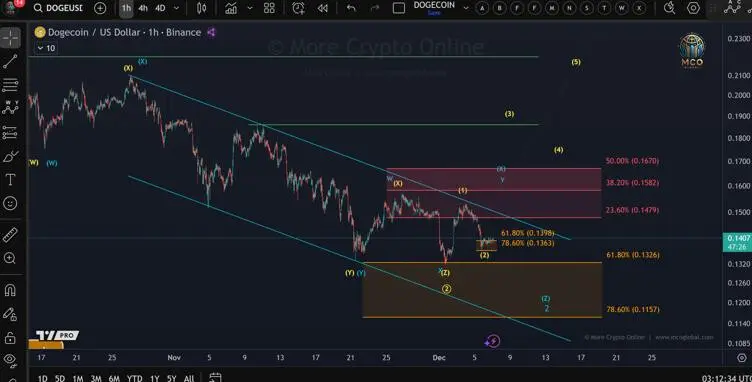
Task: Open the Indicators dialog
Action: 231,8
